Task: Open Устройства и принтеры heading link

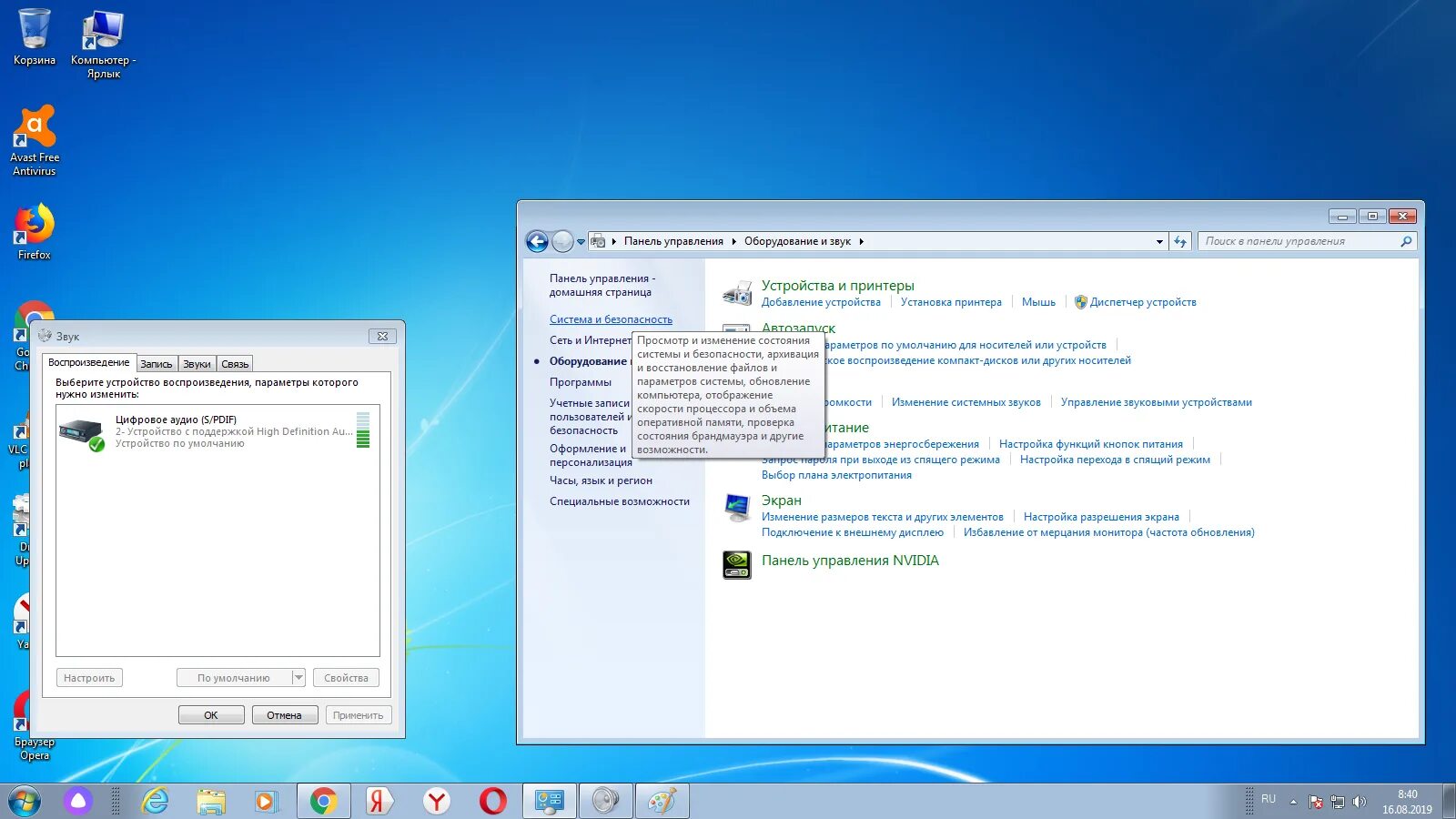Action: 837,286
